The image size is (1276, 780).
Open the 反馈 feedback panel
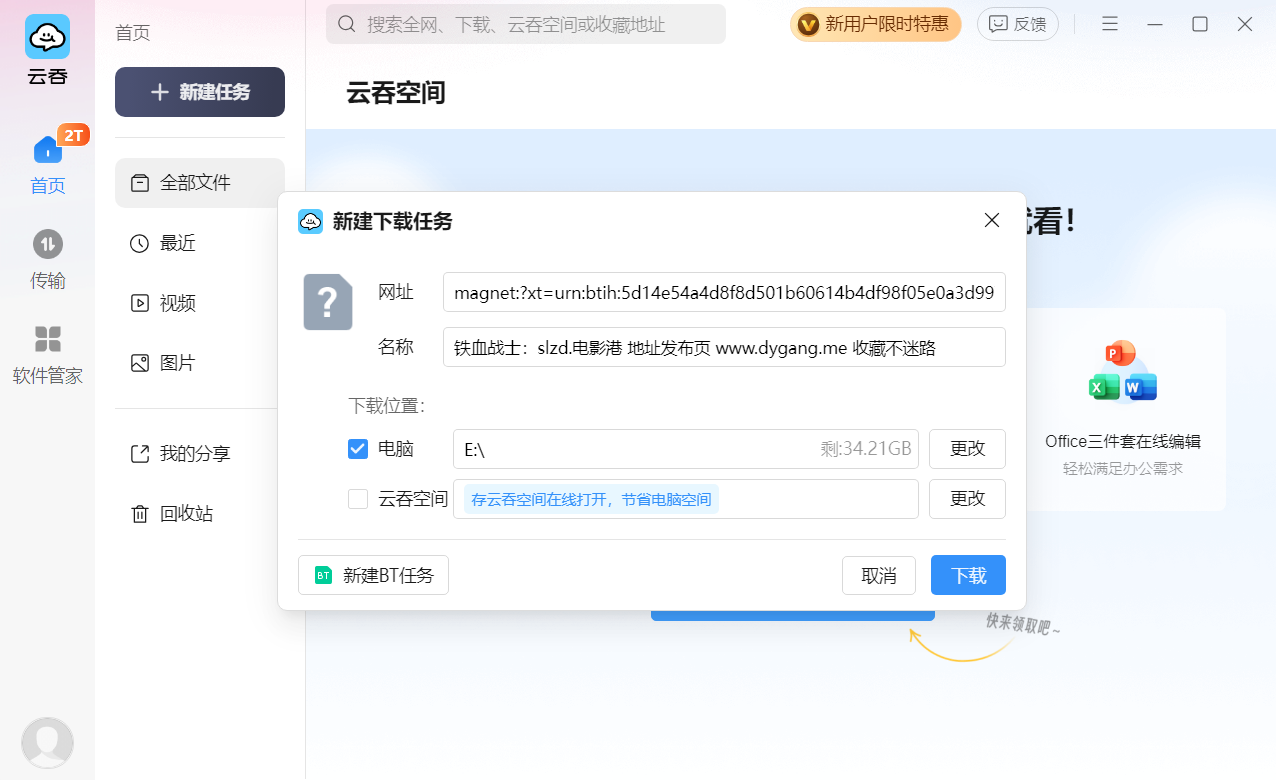click(x=1017, y=23)
